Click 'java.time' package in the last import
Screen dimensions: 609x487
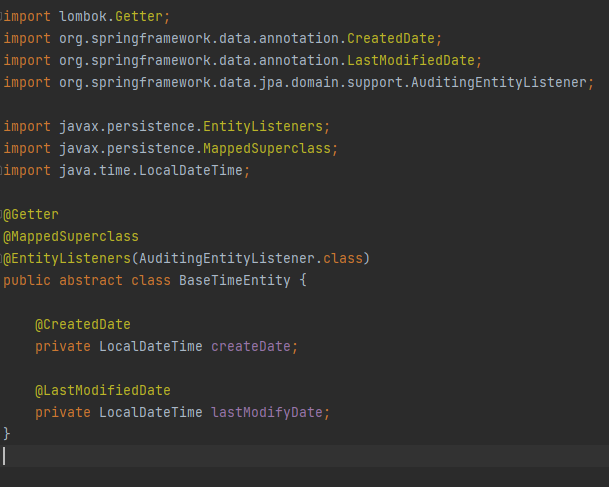point(95,170)
